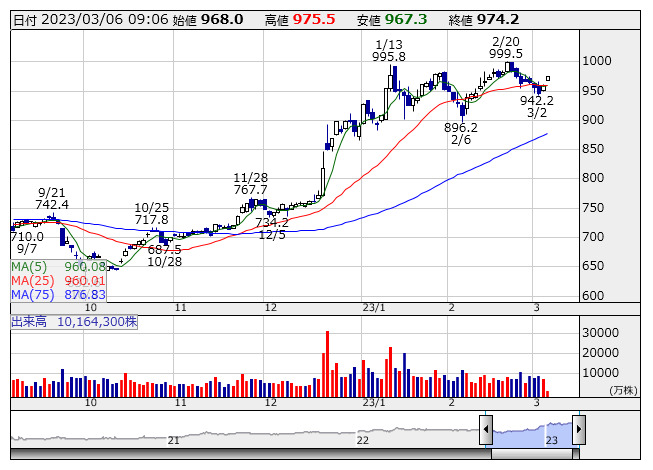
Task: Click the 23/1 label on price chart axis
Action: click(374, 308)
